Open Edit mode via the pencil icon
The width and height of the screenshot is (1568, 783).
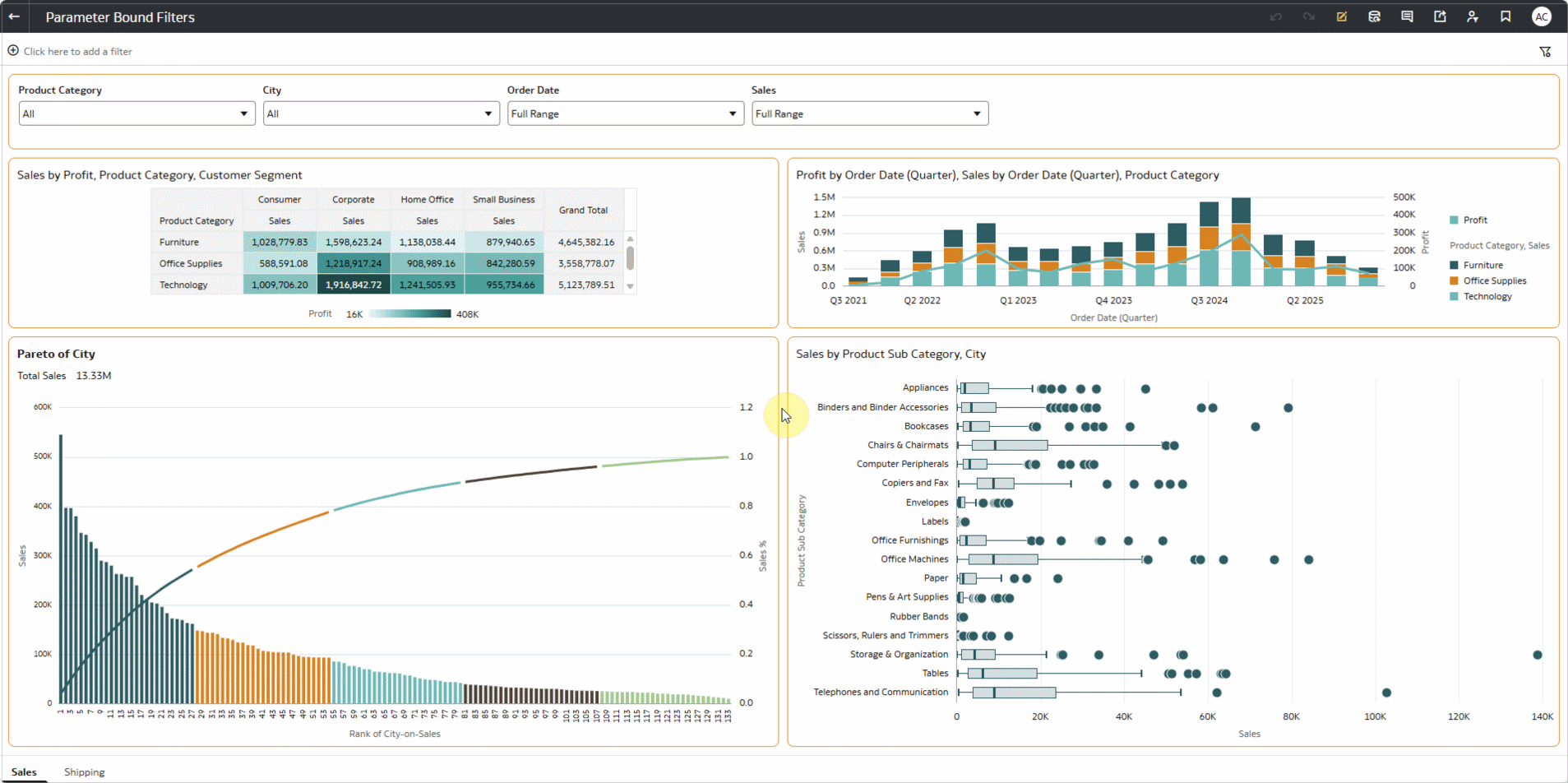1341,16
